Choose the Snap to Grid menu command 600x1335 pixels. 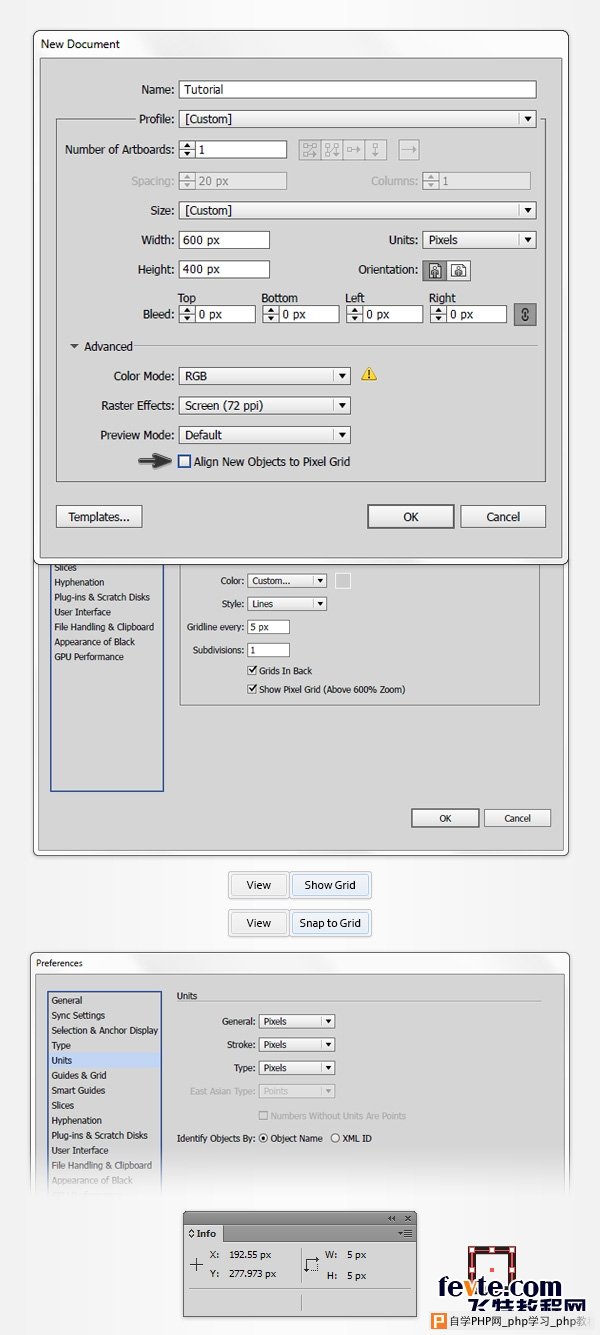coord(330,923)
